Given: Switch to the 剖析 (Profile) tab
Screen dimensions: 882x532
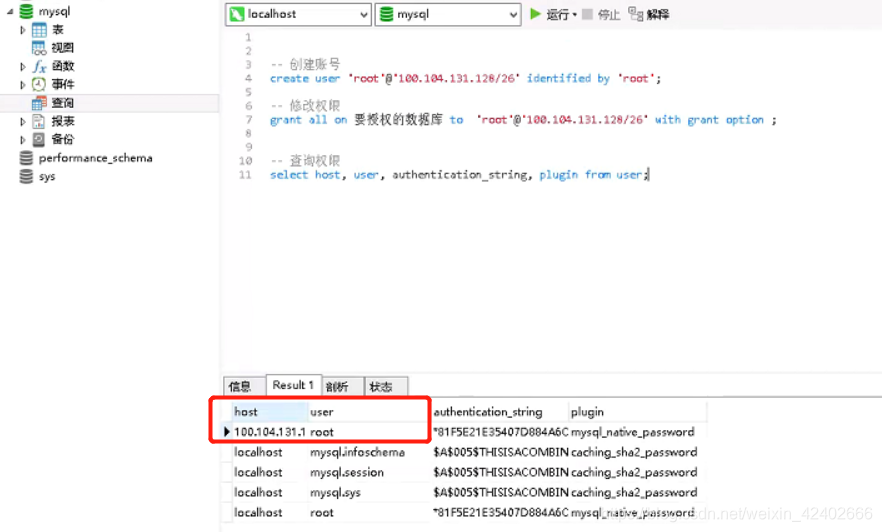Looking at the screenshot, I should pos(343,386).
